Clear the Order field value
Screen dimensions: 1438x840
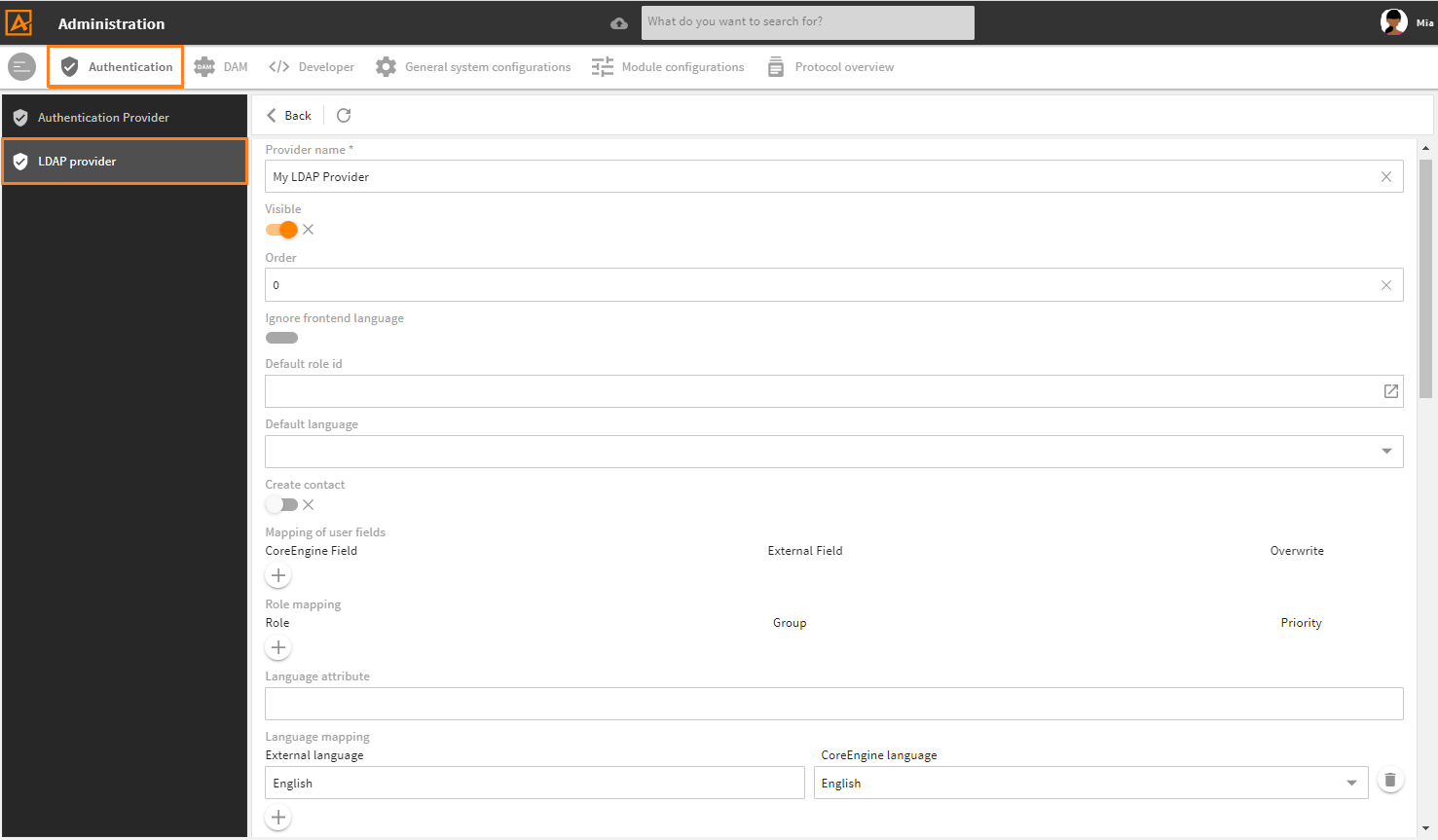(1386, 285)
